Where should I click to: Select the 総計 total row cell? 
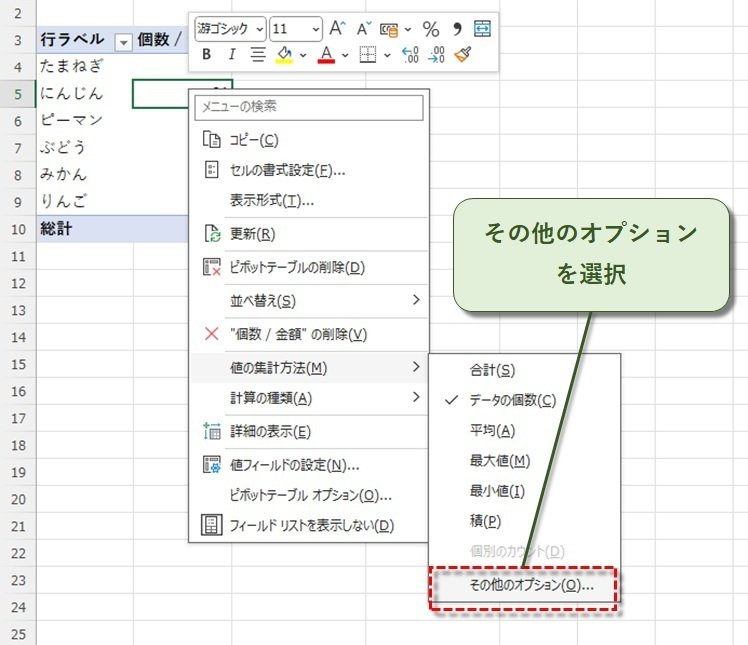(x=84, y=229)
